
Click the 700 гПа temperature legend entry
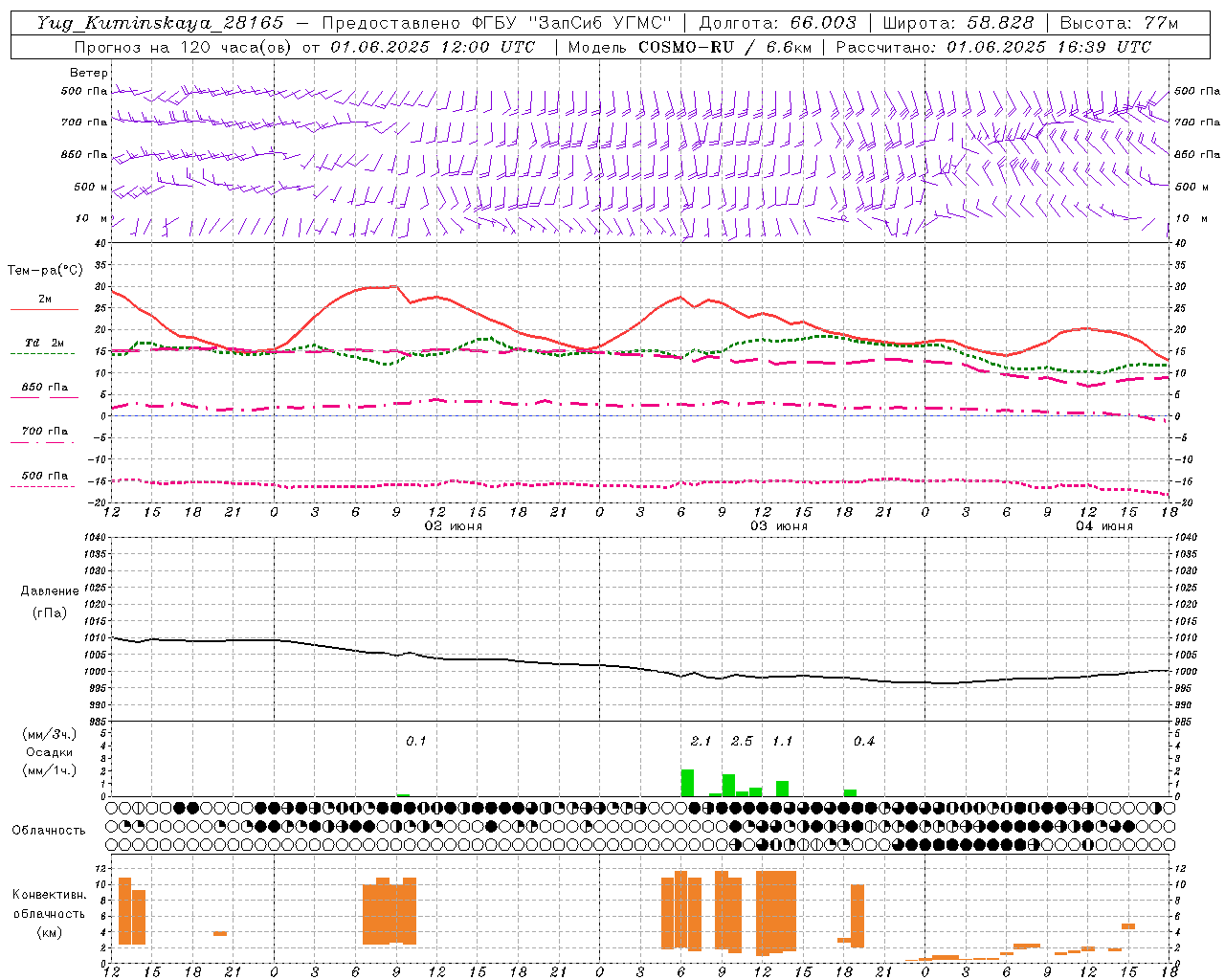(44, 432)
